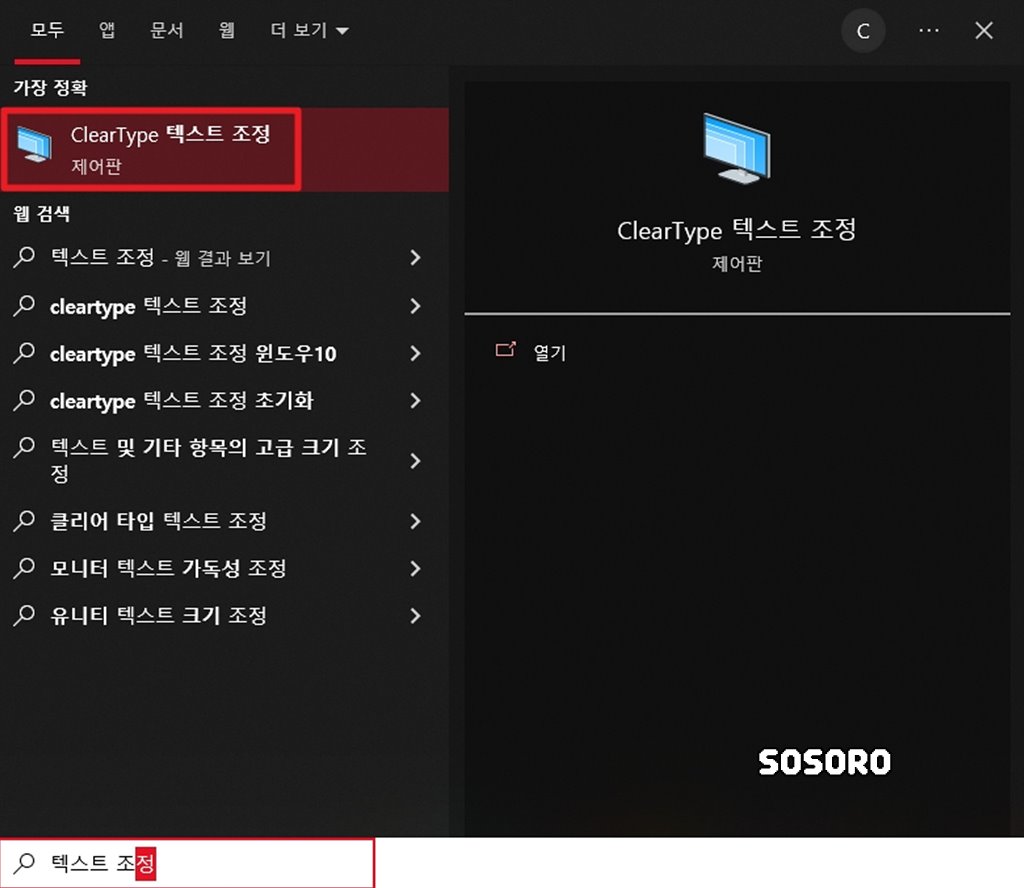This screenshot has width=1024, height=888.
Task: Click the search icon beside 텍스트 조정 웹 결과 보기
Action: (x=24, y=257)
